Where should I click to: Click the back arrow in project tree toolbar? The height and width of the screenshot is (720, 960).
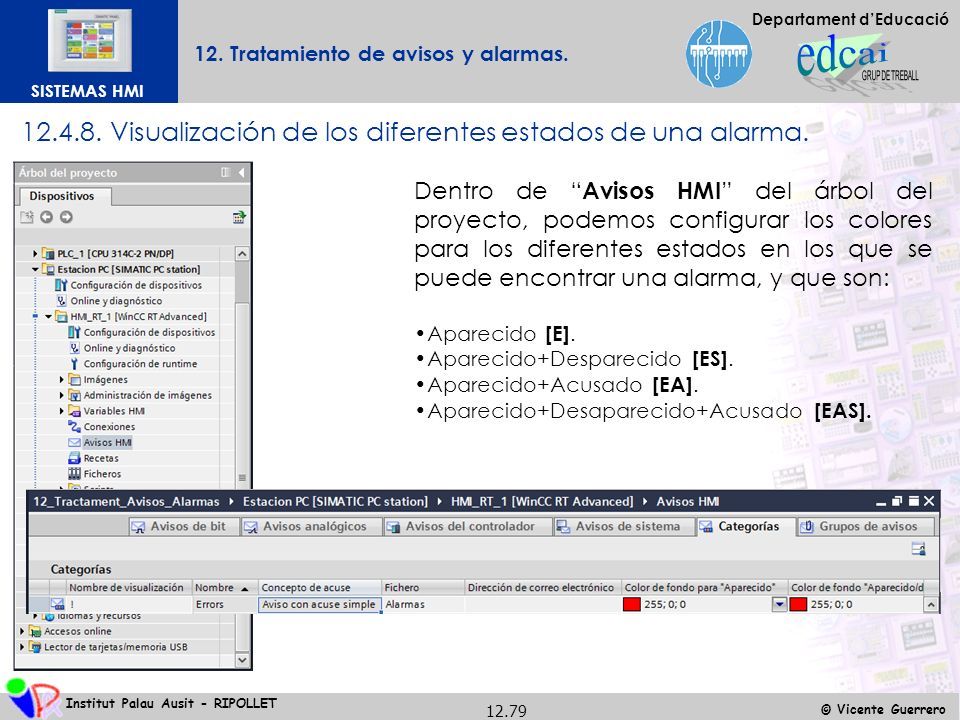click(x=47, y=217)
